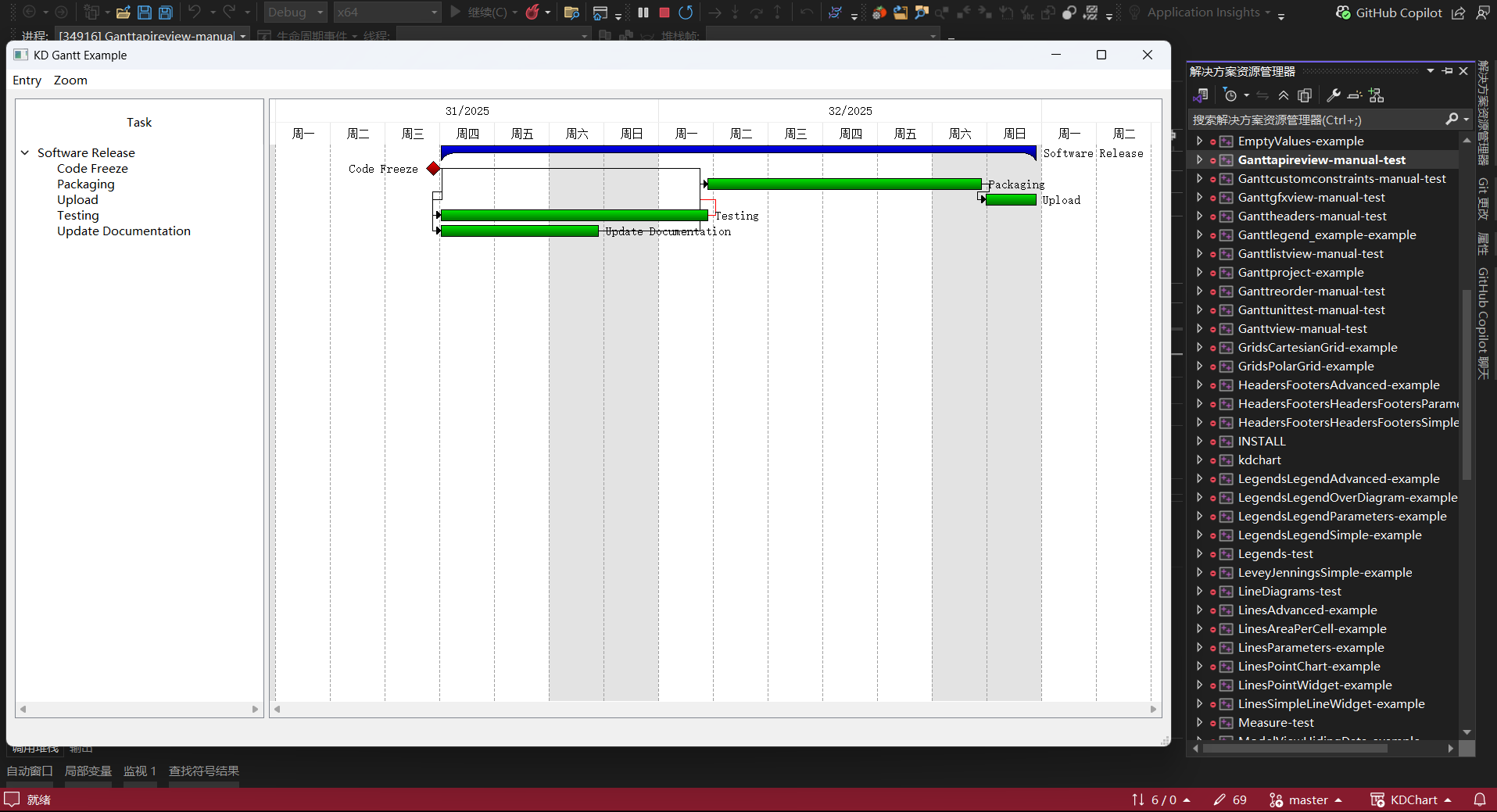Click the Continue (继续) debug button
This screenshot has width=1497, height=812.
(479, 13)
